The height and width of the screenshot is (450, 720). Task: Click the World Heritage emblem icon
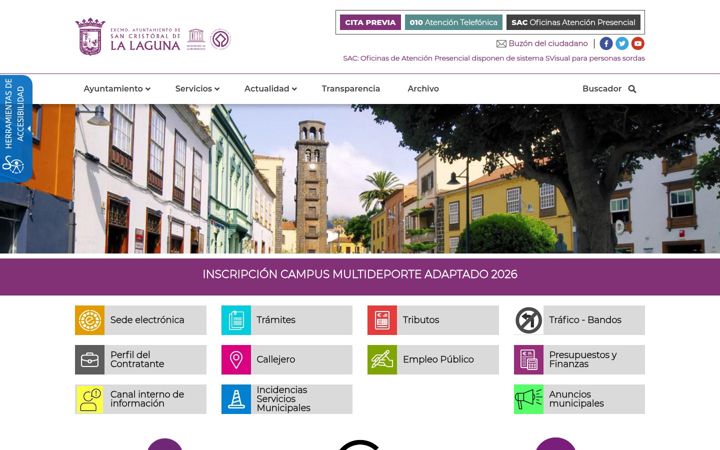pyautogui.click(x=220, y=39)
